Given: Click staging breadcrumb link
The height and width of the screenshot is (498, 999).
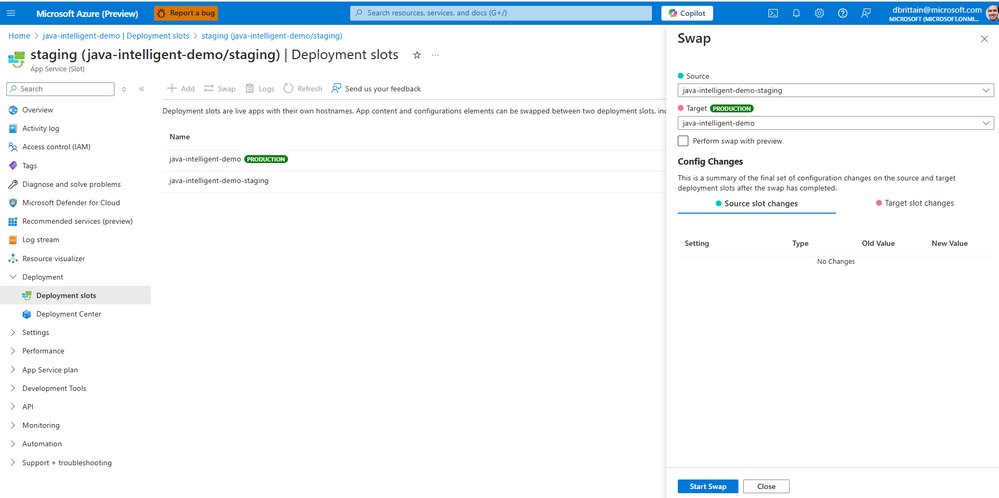Looking at the screenshot, I should tap(272, 36).
